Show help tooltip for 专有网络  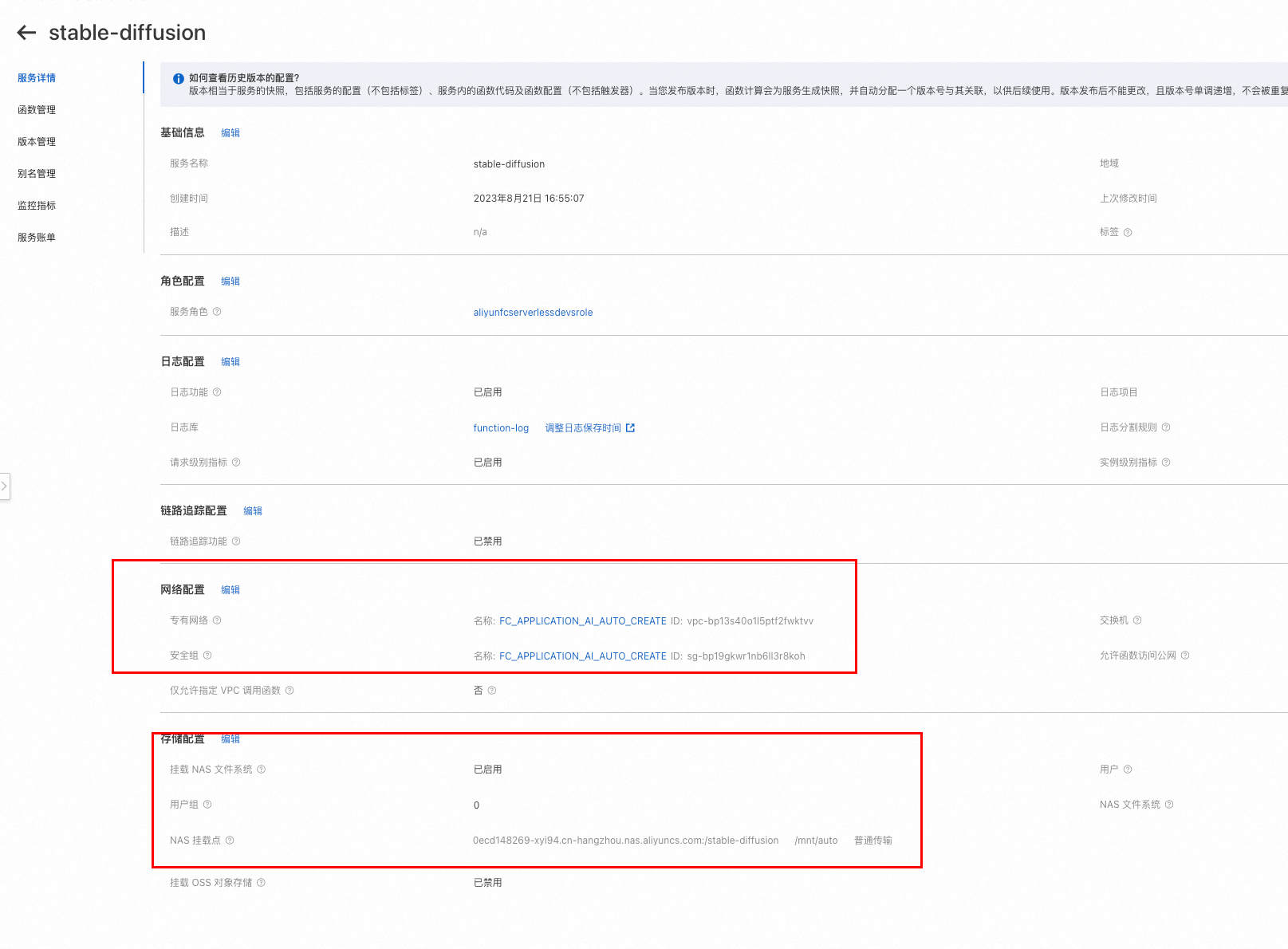point(217,620)
